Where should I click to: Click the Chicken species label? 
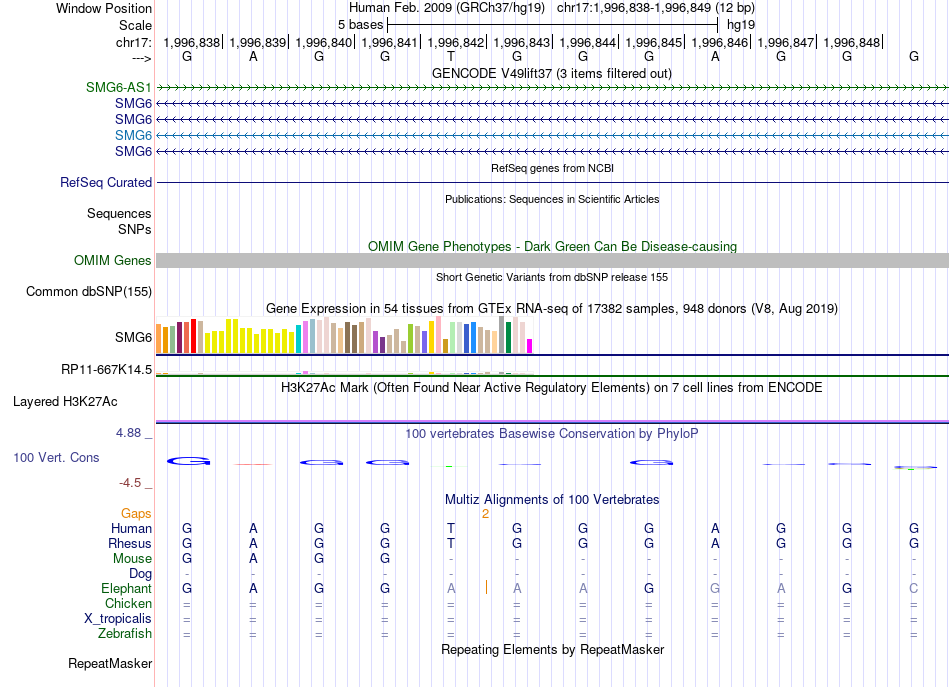pyautogui.click(x=128, y=603)
